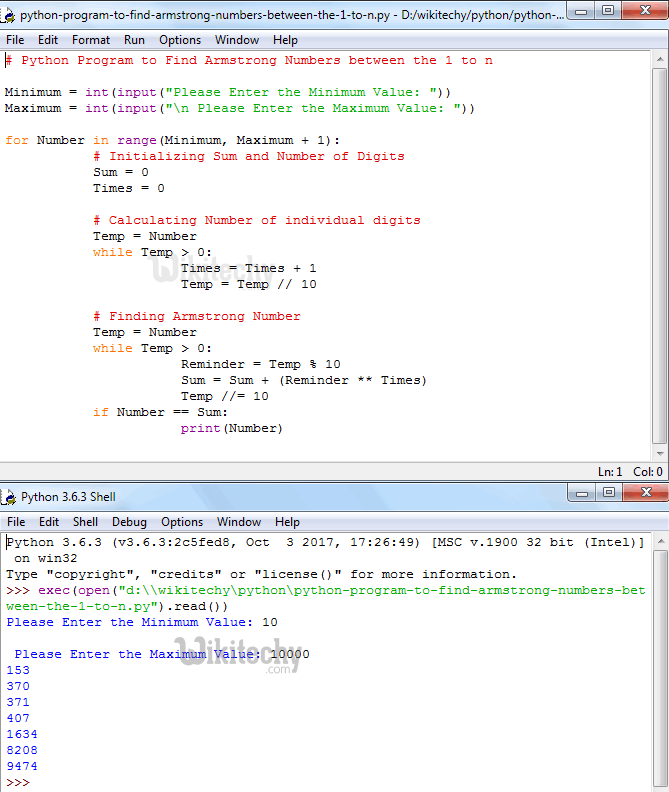
Task: Maximize the editor window
Action: pos(609,12)
